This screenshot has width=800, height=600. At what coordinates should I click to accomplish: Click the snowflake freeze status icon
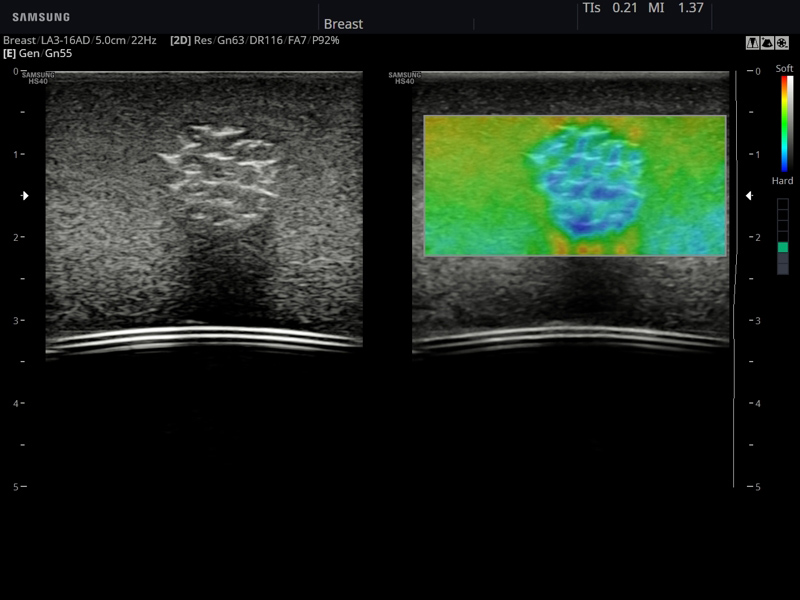tap(782, 43)
